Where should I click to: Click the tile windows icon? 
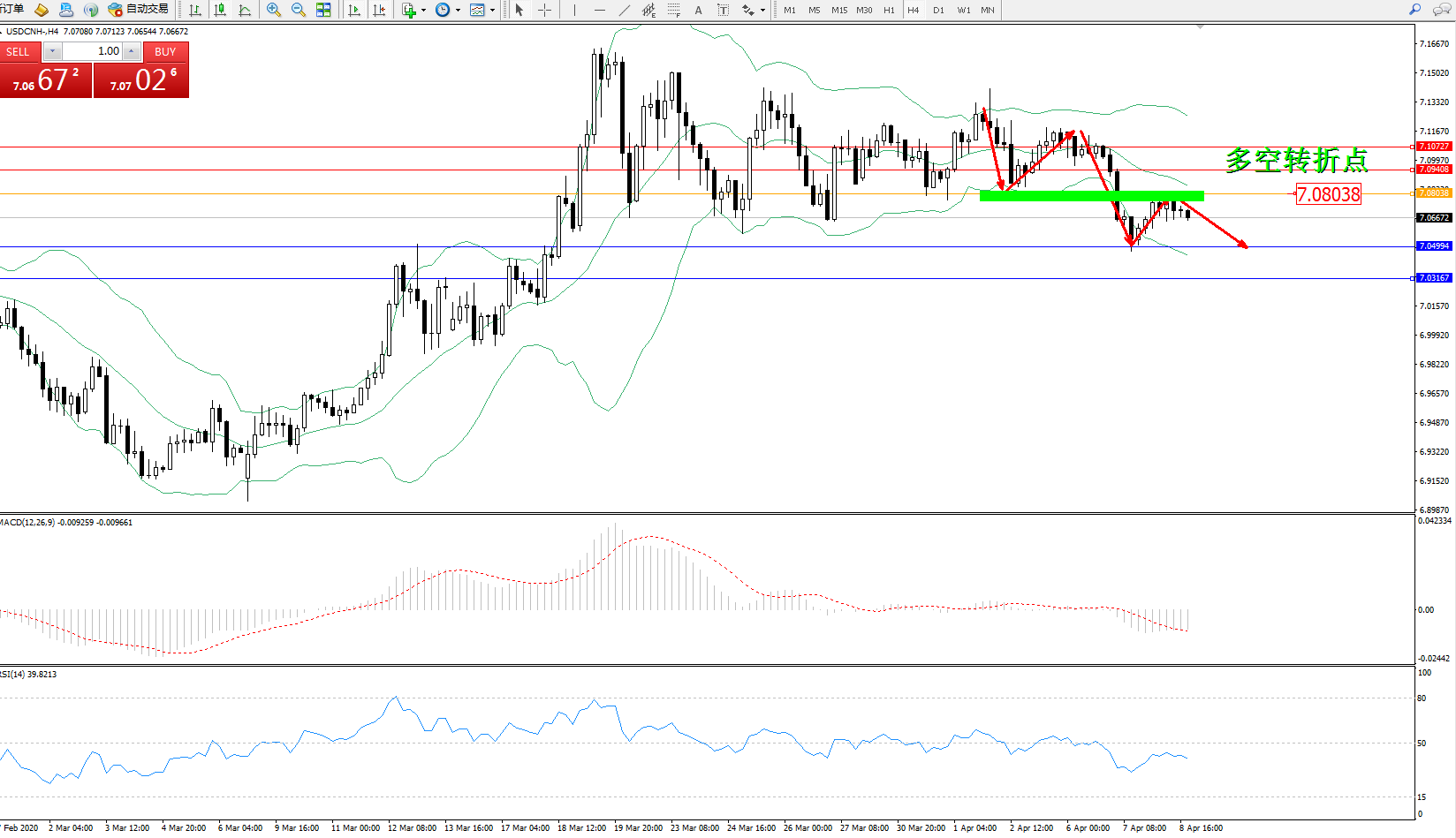click(323, 10)
